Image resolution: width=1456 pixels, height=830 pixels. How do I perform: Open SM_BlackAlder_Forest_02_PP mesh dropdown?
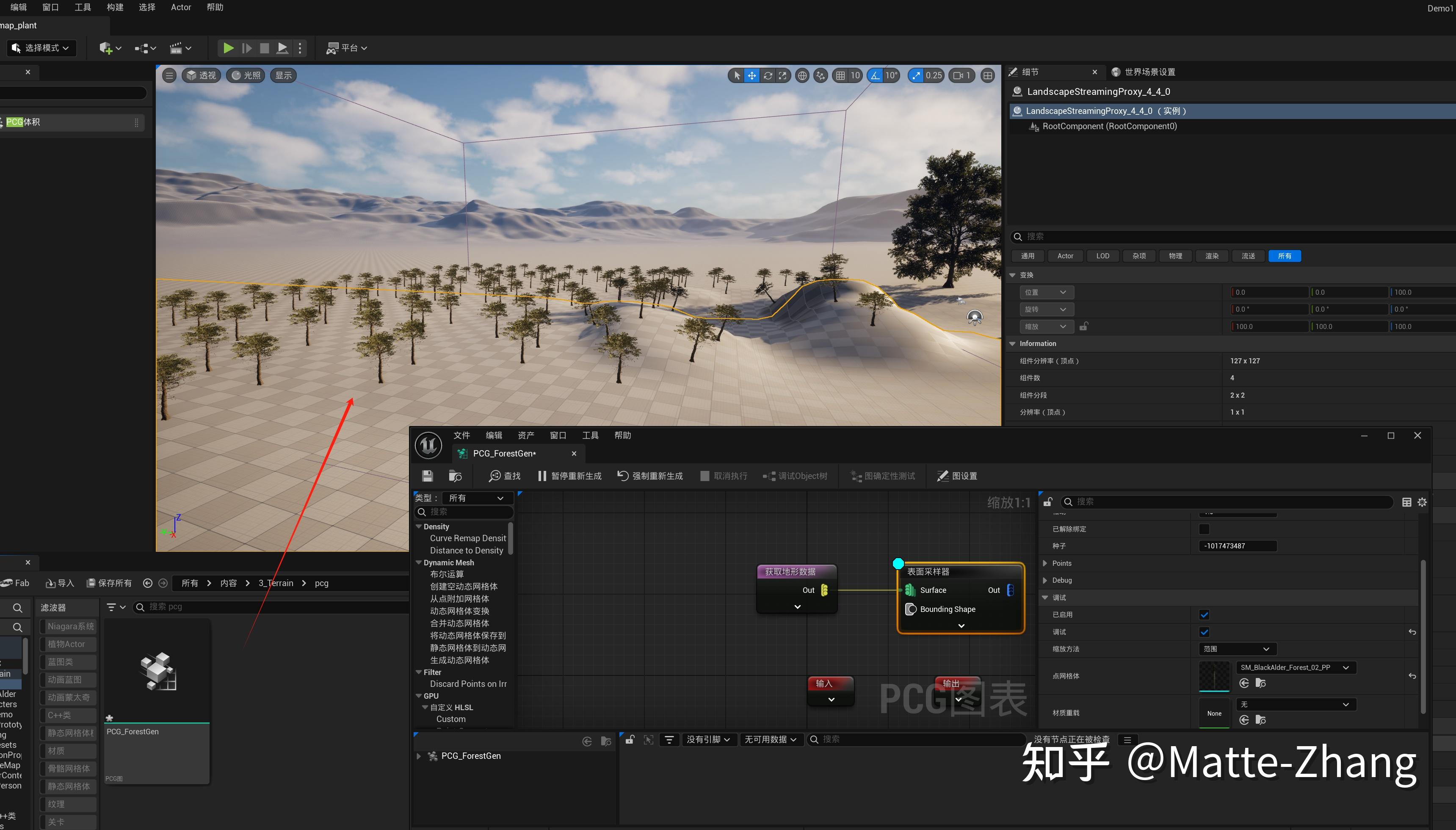point(1295,667)
